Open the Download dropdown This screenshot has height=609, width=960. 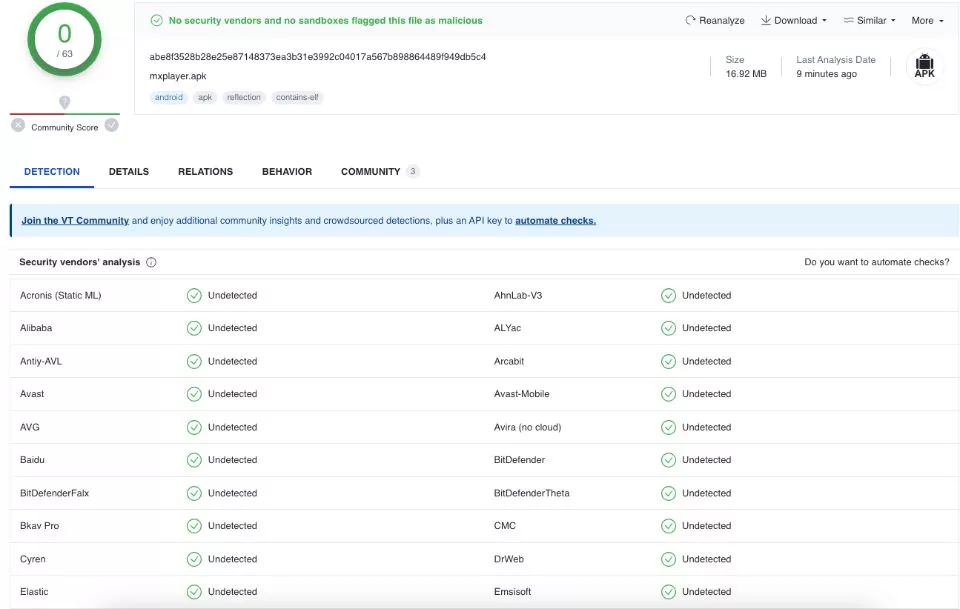coord(793,20)
